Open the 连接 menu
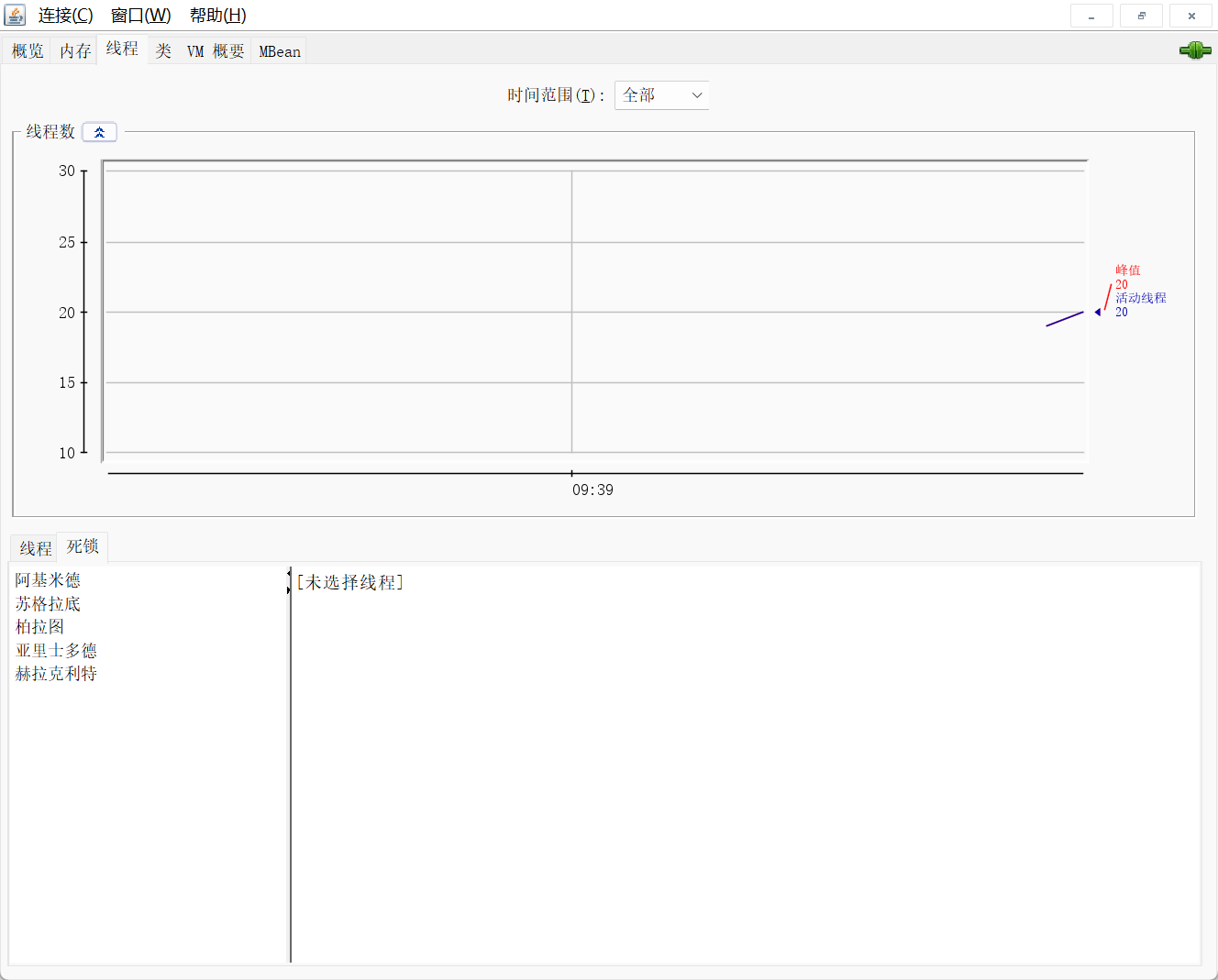This screenshot has height=980, width=1218. [65, 16]
